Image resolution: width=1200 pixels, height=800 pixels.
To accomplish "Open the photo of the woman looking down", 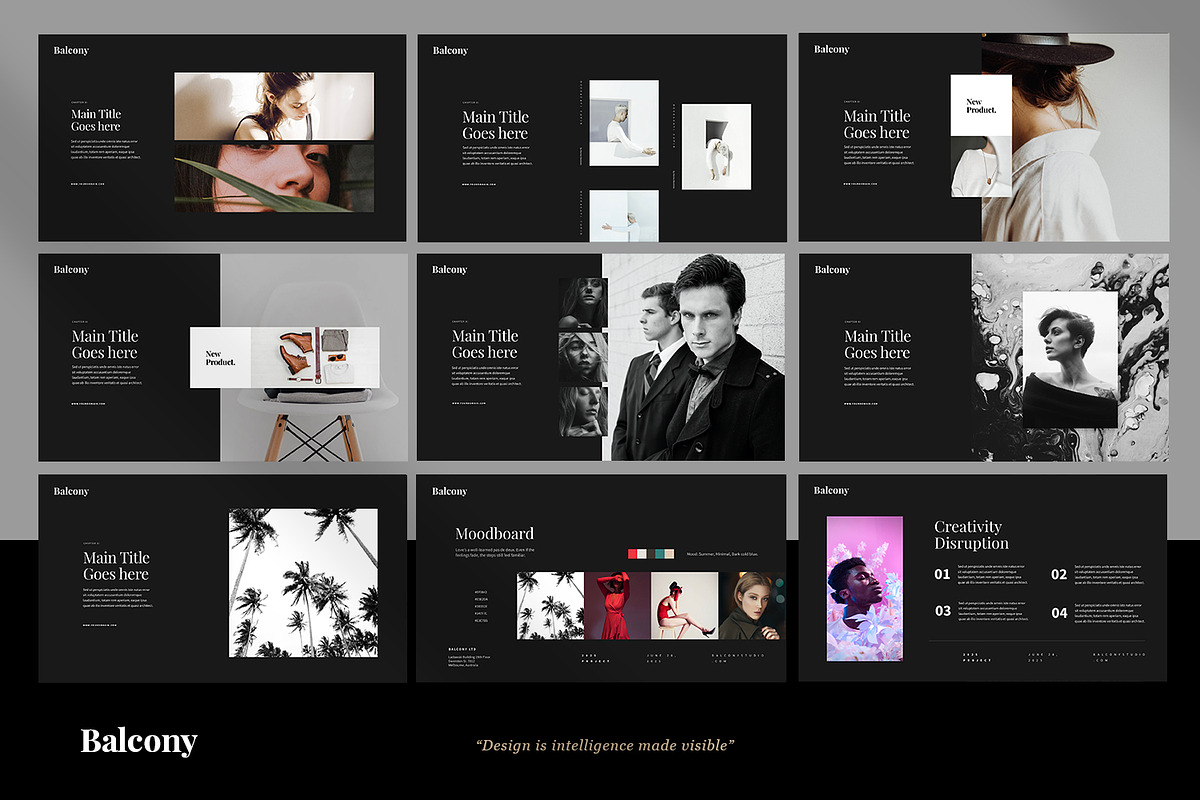I will pos(274,106).
